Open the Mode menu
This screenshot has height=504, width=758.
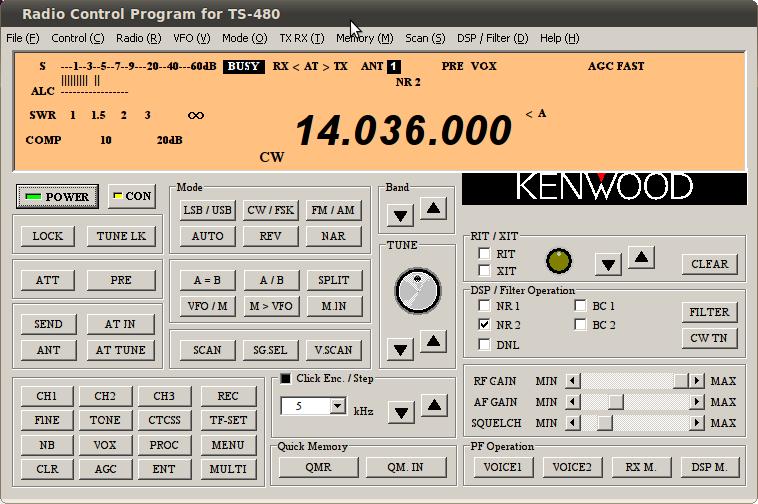245,38
